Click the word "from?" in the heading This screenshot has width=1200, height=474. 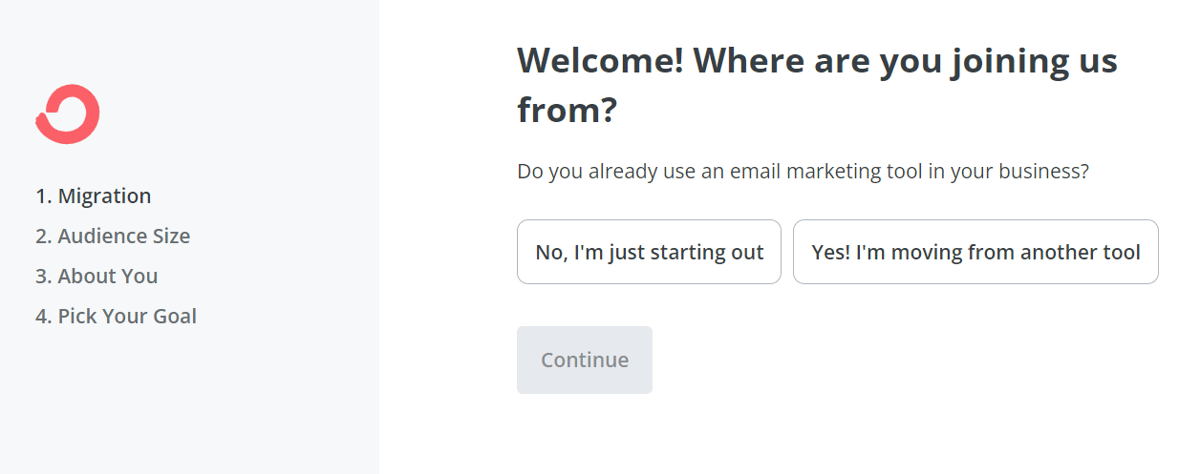click(x=566, y=110)
